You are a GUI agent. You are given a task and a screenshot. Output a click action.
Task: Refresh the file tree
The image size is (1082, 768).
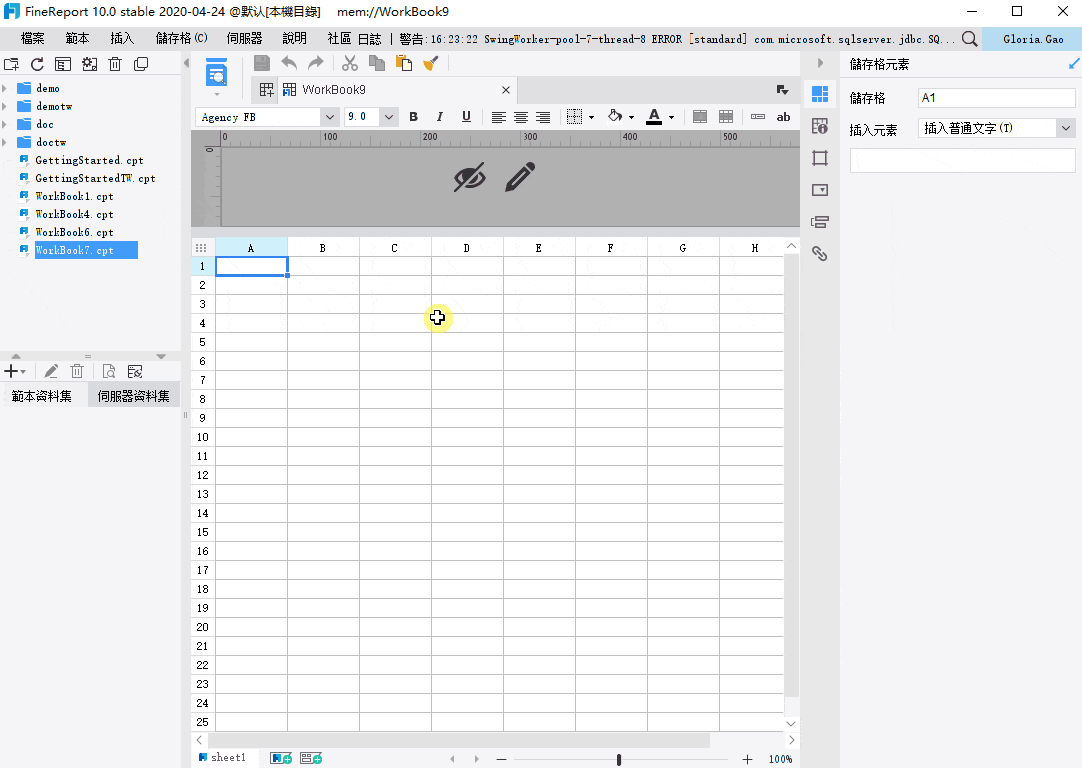pyautogui.click(x=37, y=64)
